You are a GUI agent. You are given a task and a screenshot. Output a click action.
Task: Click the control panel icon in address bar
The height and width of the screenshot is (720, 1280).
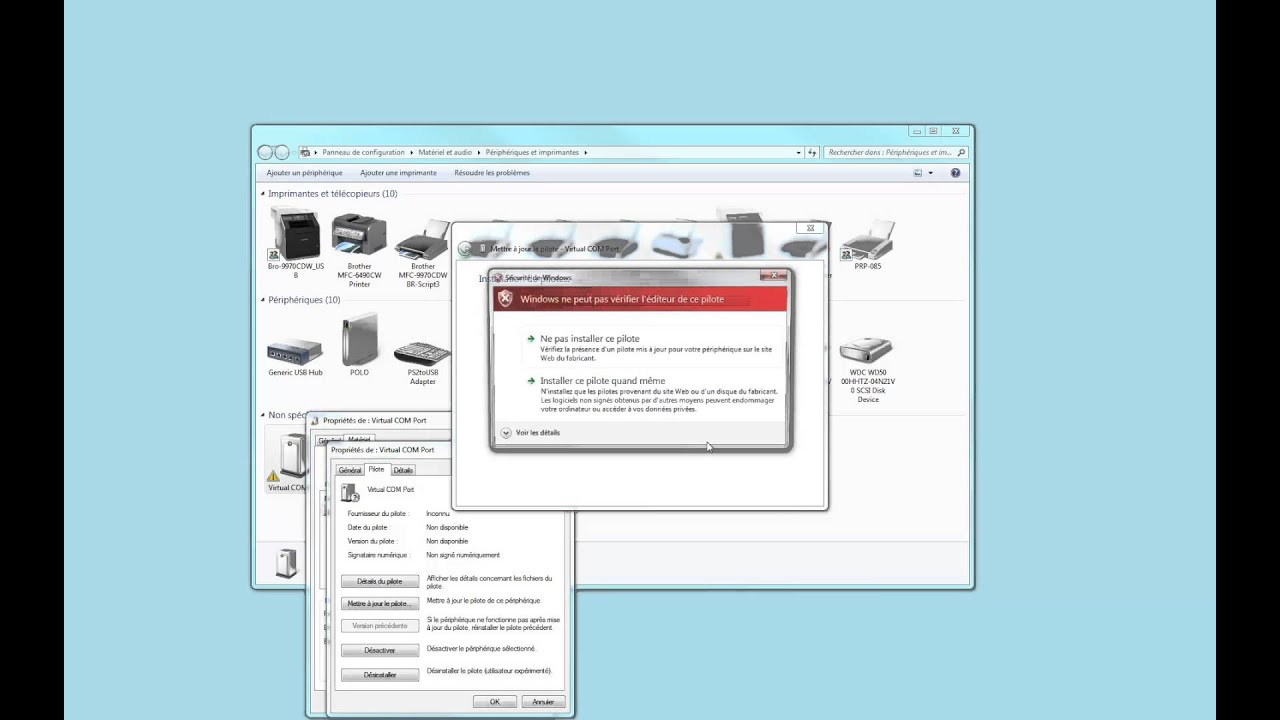305,153
